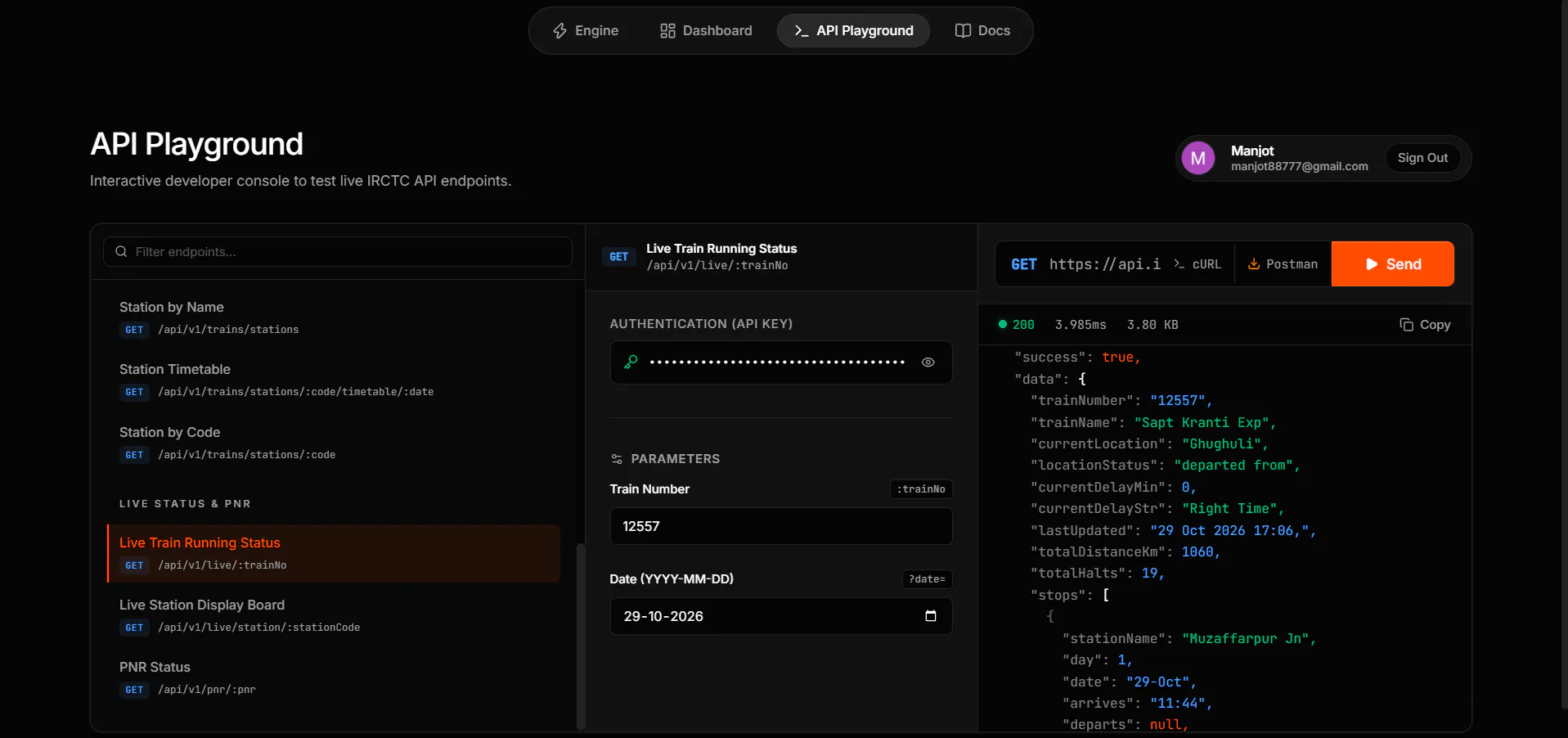Click the Sign Out button

click(1422, 158)
